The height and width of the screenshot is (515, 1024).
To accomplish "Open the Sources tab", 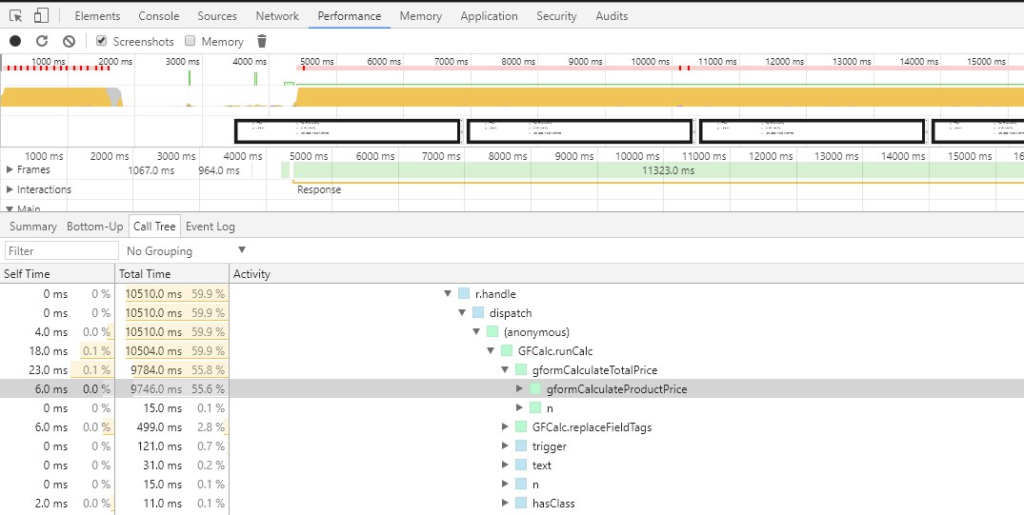I will (x=217, y=16).
